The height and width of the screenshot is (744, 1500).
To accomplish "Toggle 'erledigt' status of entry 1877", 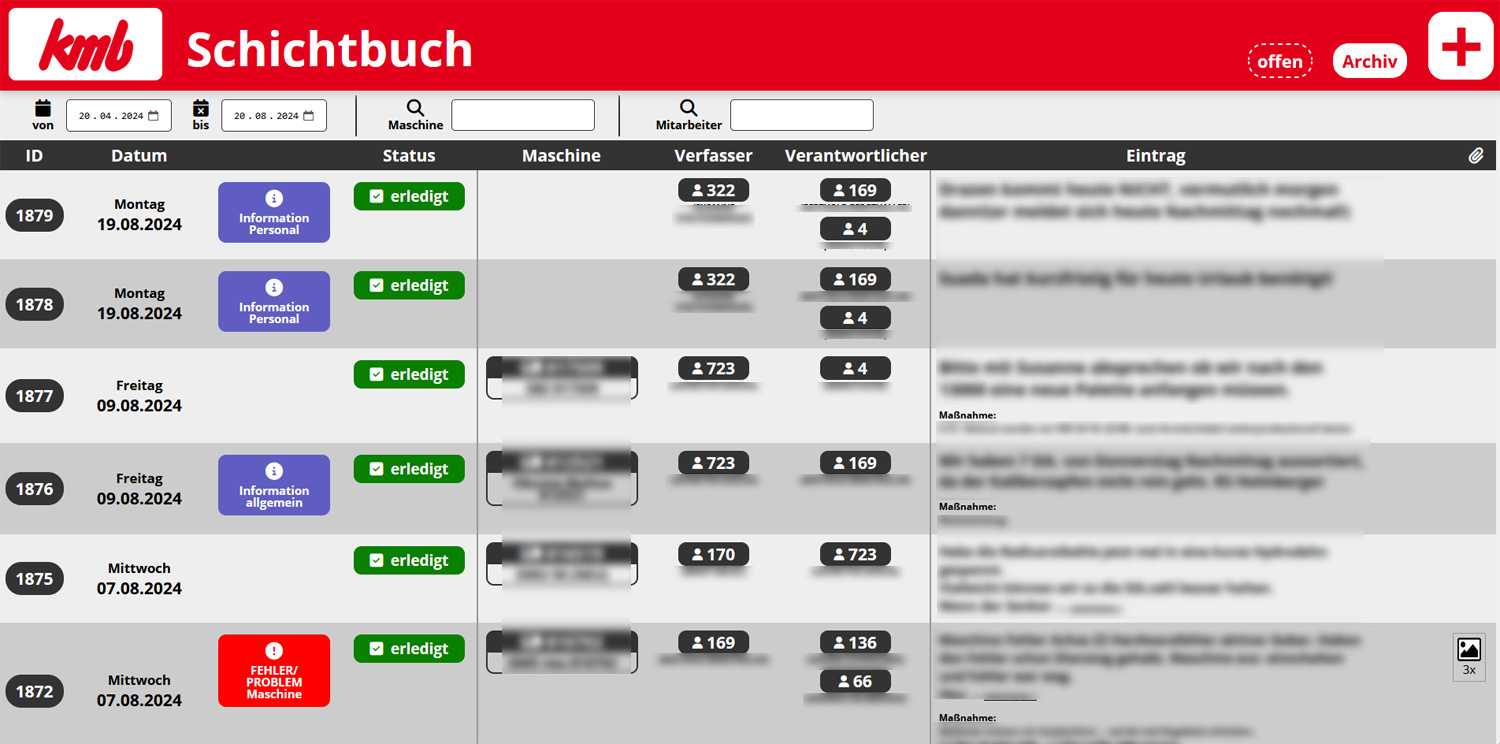I will (409, 374).
